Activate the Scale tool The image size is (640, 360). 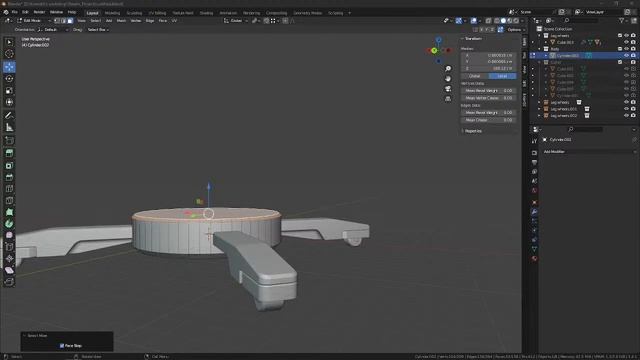9,90
